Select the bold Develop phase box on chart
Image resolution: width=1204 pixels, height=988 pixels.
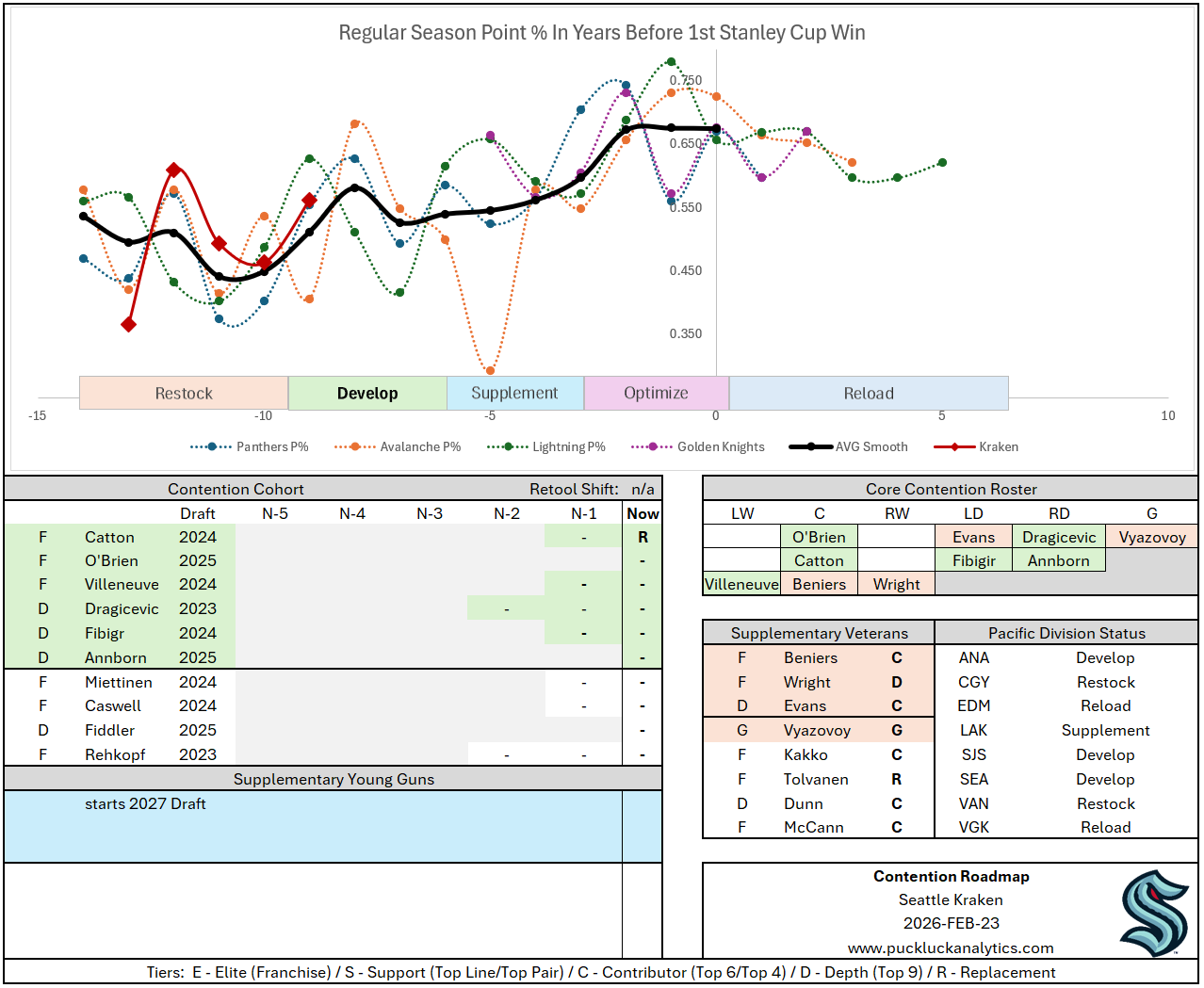point(367,393)
